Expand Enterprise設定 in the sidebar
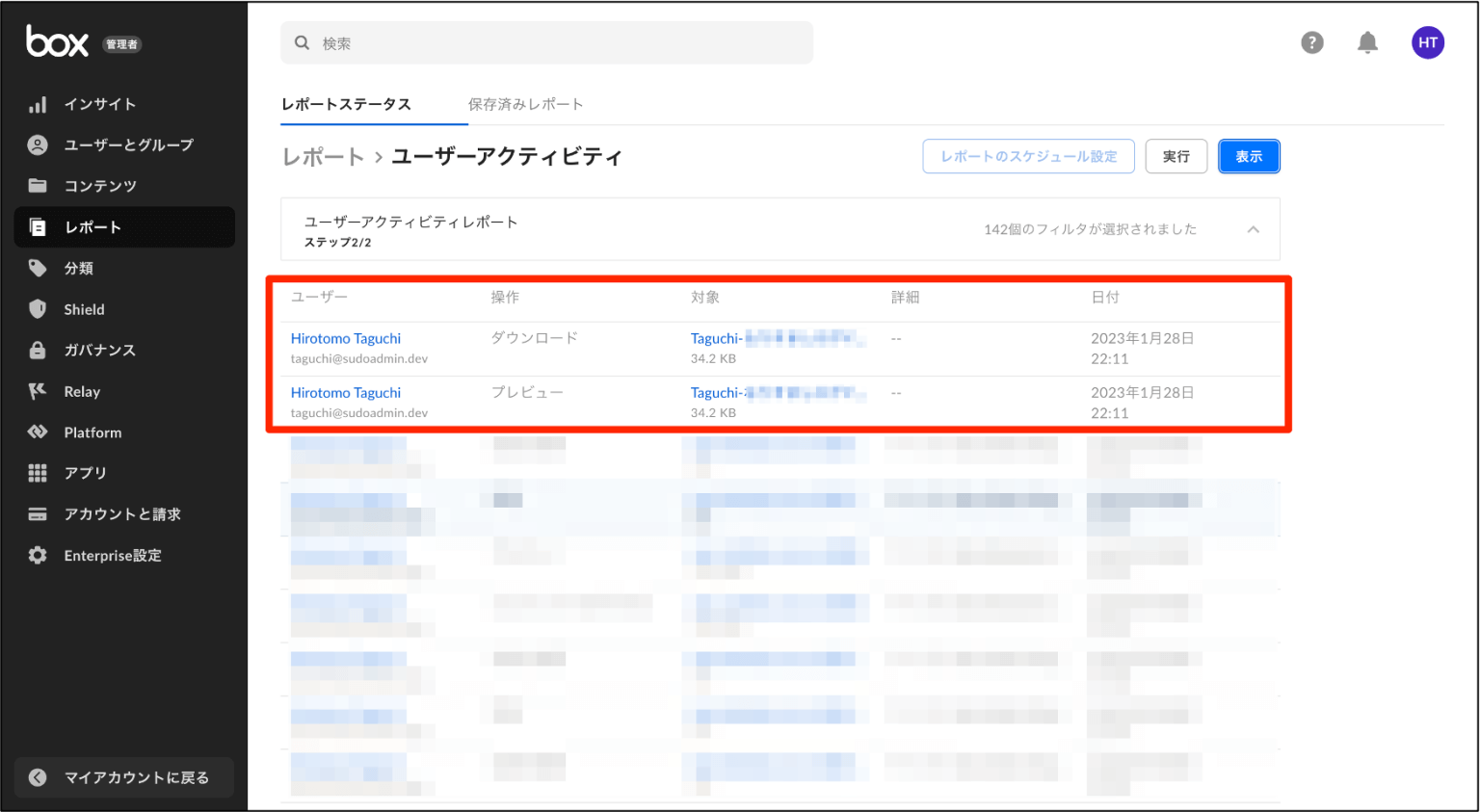 pos(111,555)
